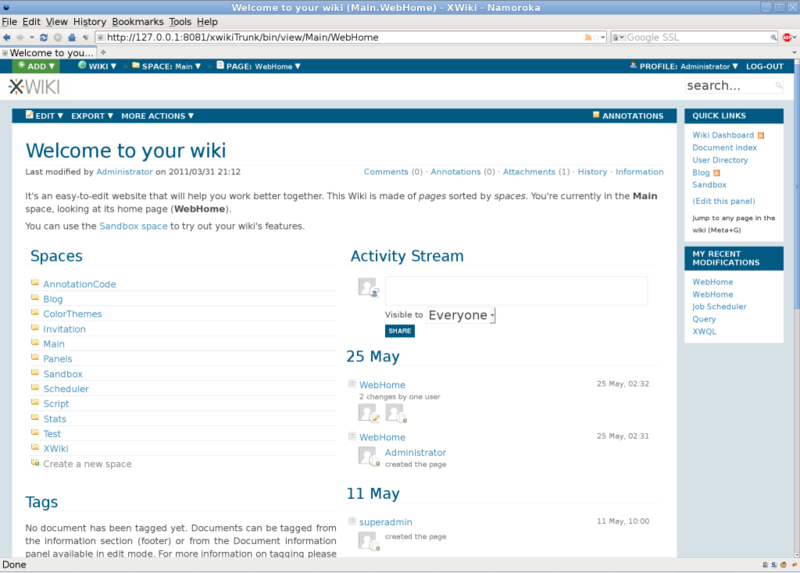The height and width of the screenshot is (573, 800).
Task: Open the Bookmarks menu
Action: coord(138,22)
